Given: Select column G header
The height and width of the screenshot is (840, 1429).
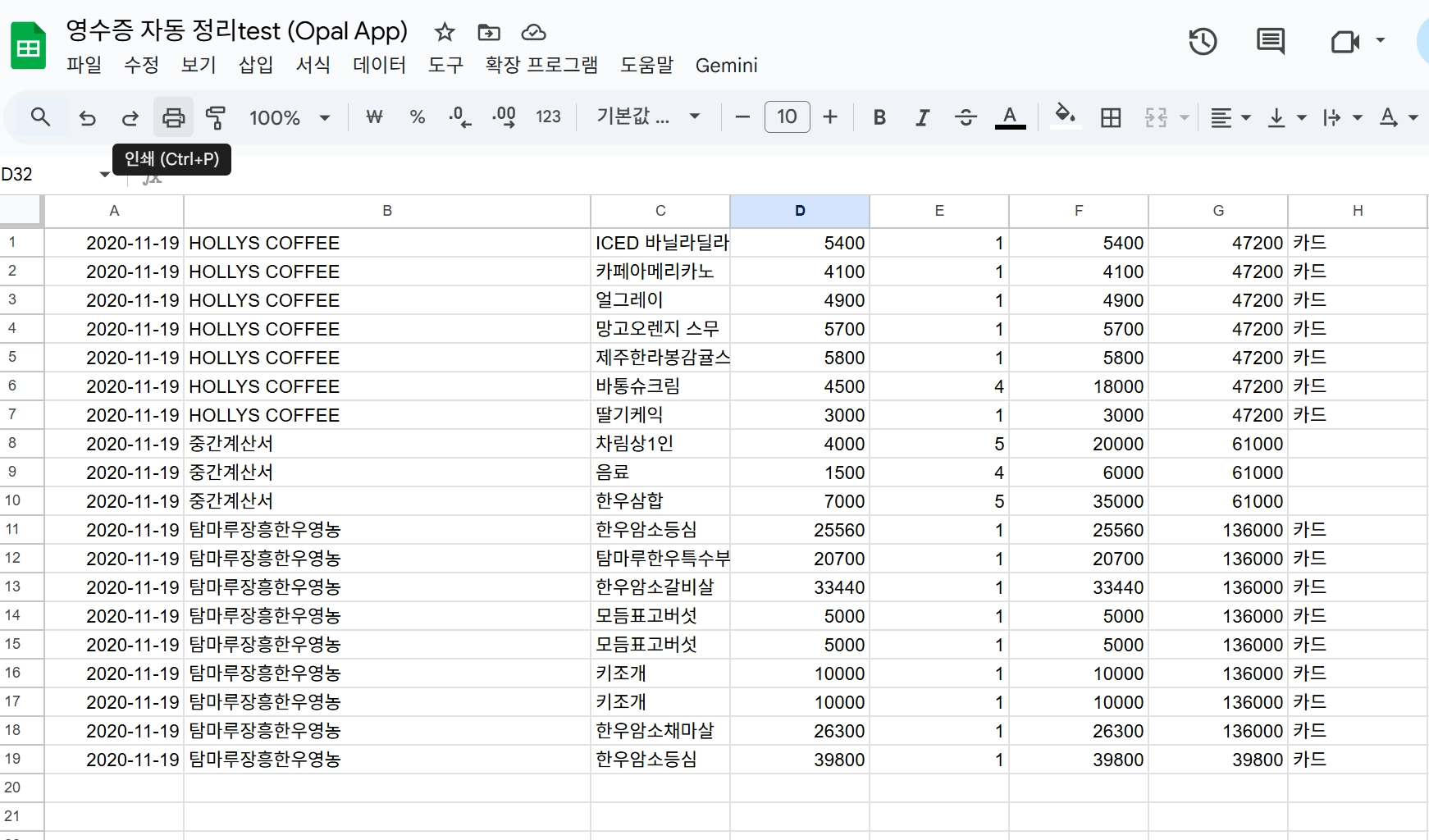Looking at the screenshot, I should point(1218,211).
